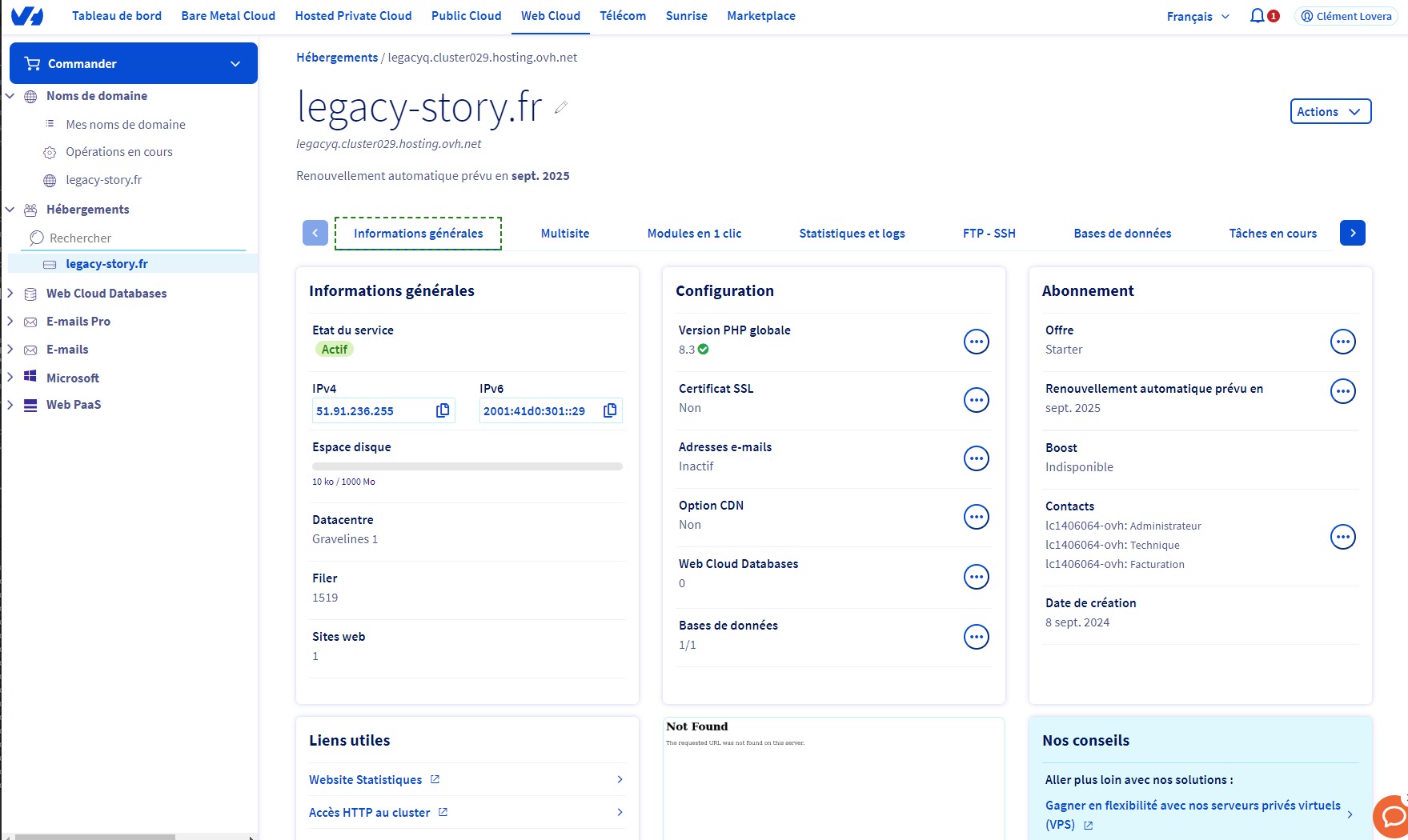Viewport: 1408px width, 840px height.
Task: Open the Français language selector
Action: click(1197, 17)
